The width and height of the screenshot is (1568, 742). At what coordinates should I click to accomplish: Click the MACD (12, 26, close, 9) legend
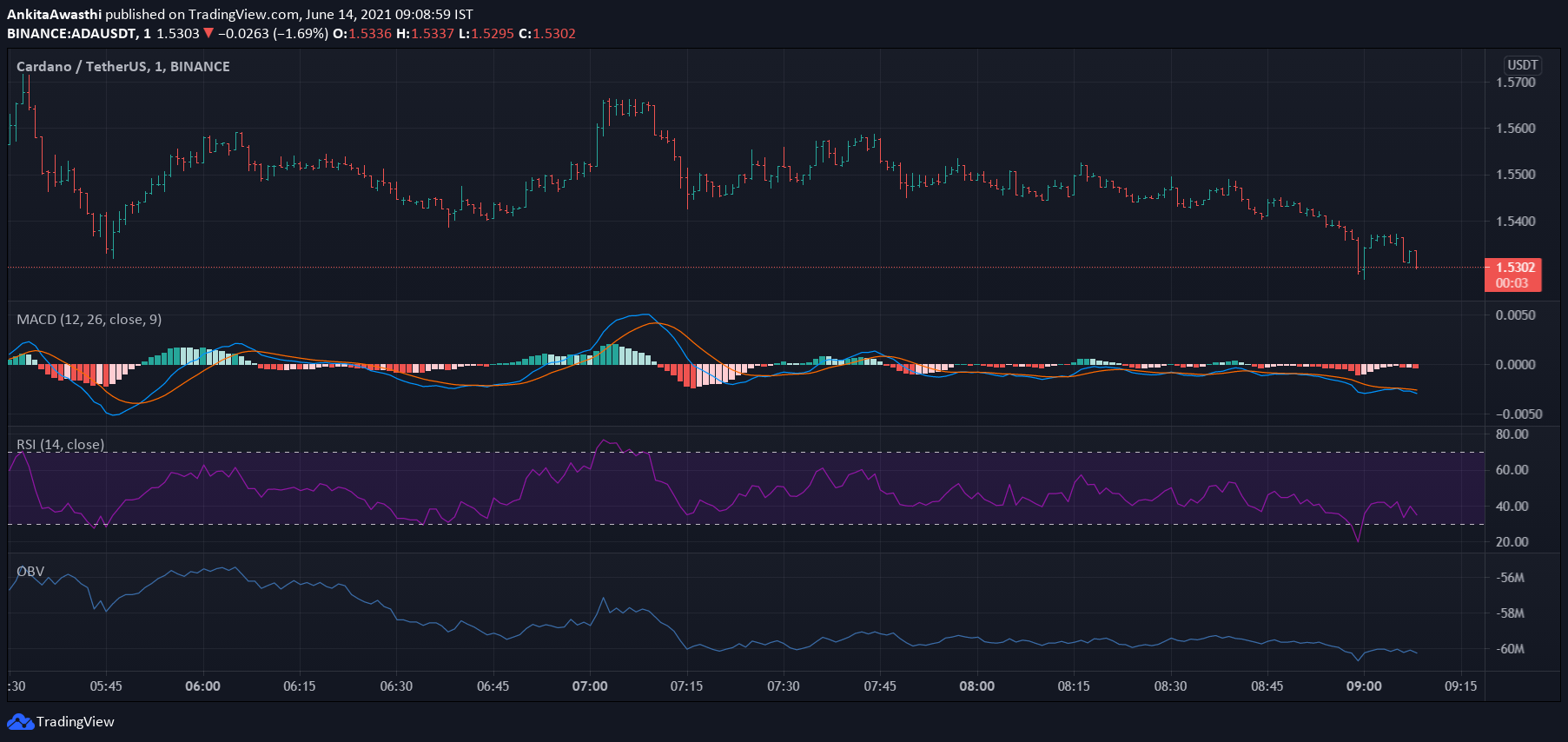(x=89, y=320)
